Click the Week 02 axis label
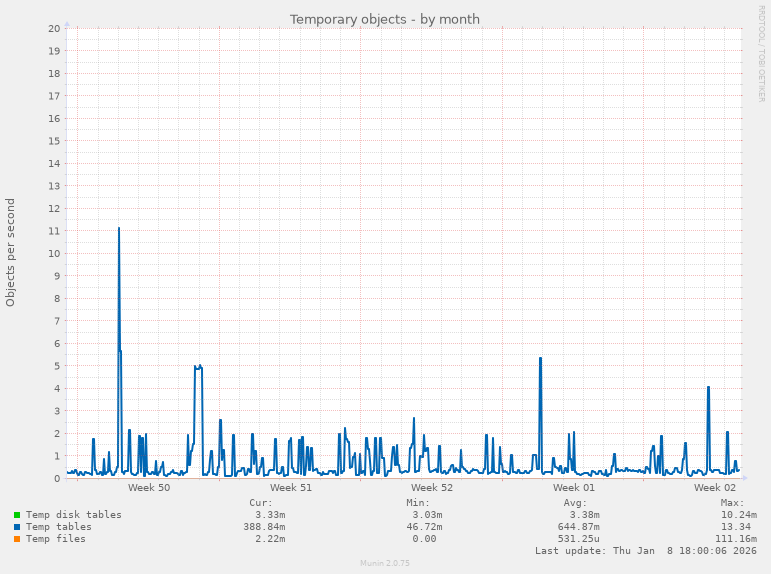This screenshot has width=771, height=574. point(715,488)
